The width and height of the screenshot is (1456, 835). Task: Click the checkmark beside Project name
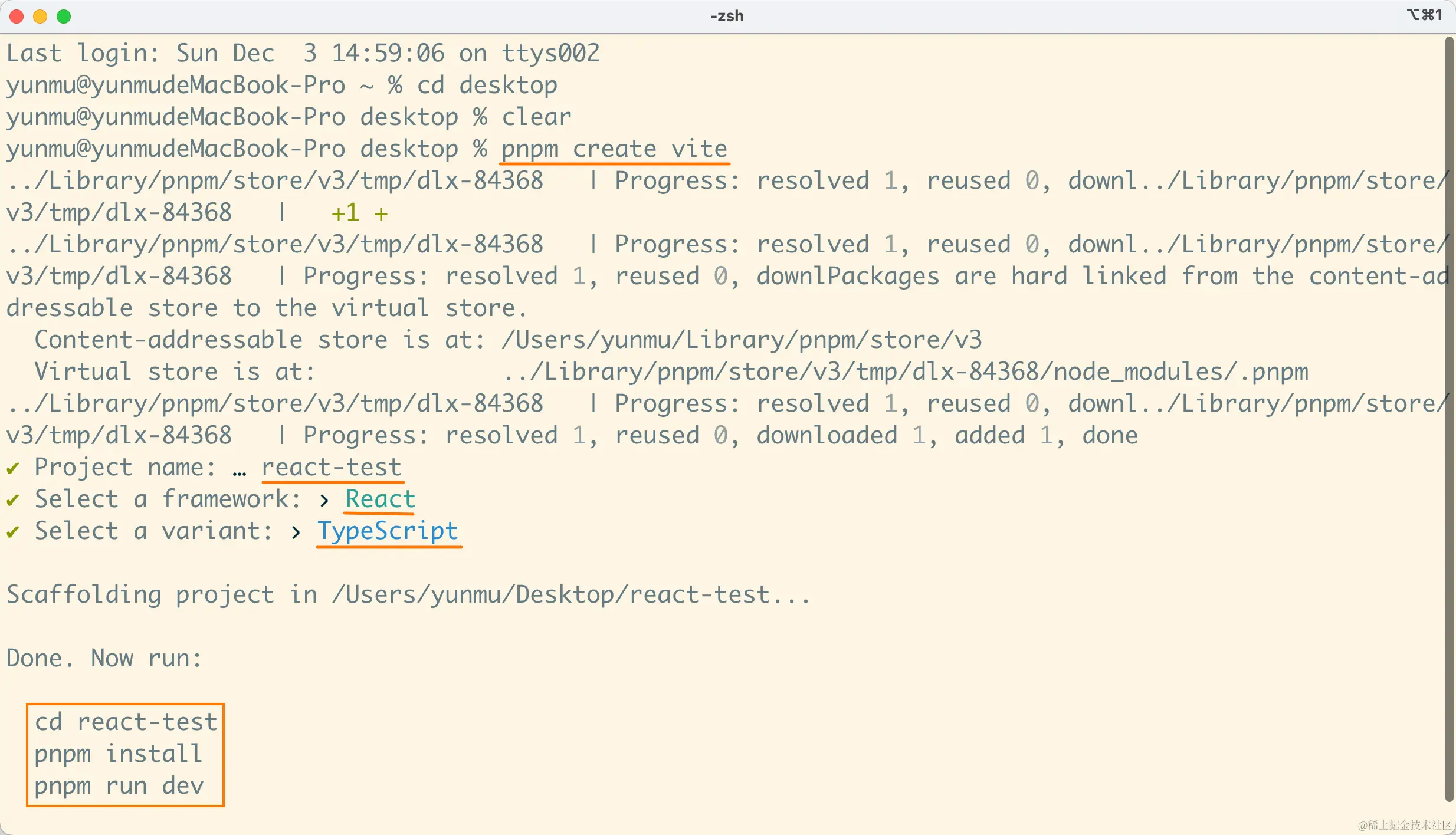click(x=13, y=468)
